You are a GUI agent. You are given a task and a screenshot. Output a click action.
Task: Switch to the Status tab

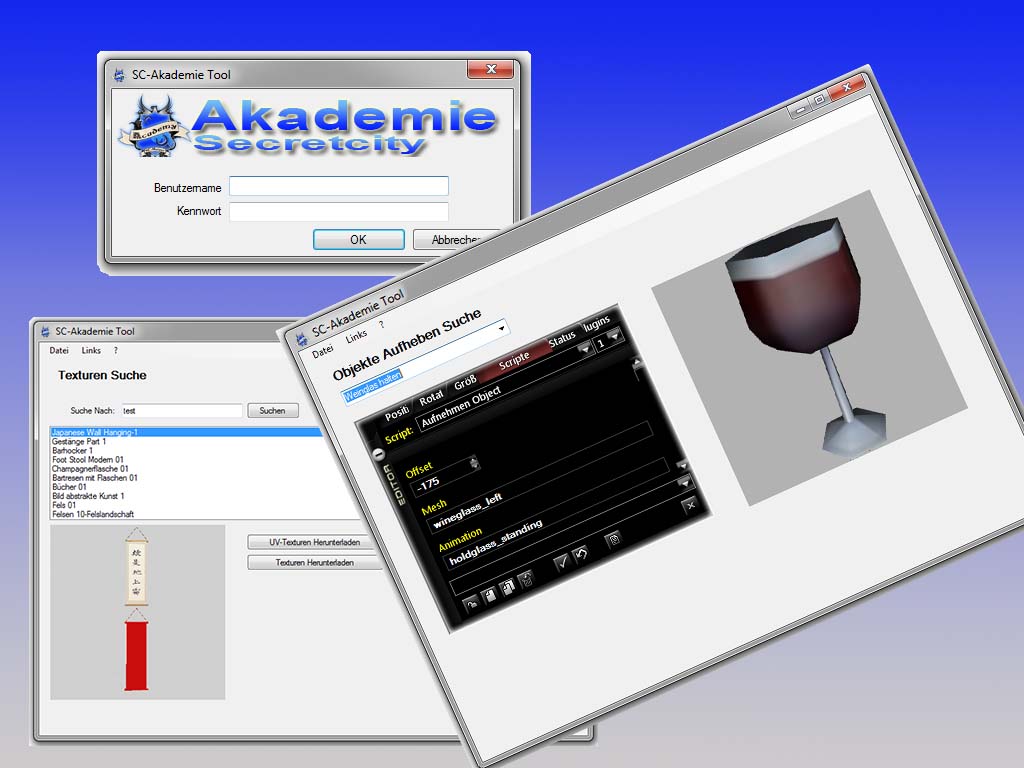pyautogui.click(x=562, y=338)
